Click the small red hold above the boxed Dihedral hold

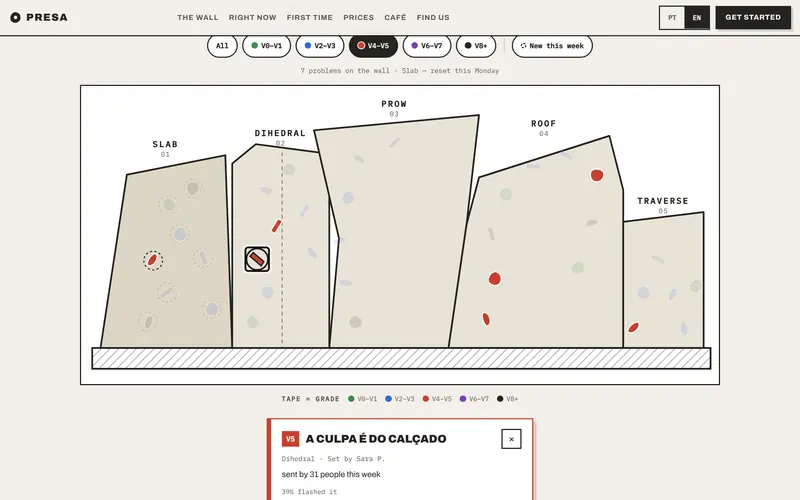277,226
